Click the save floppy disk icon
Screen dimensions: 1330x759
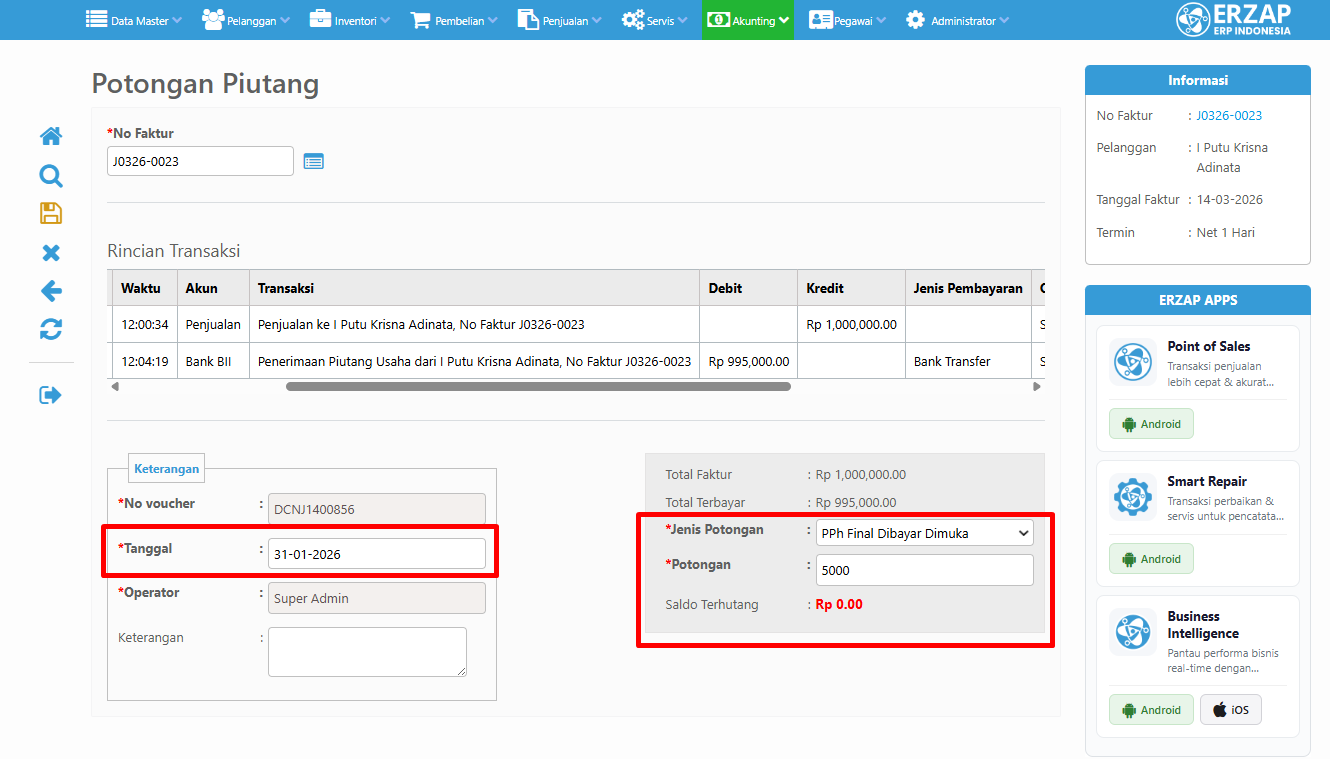[x=51, y=213]
